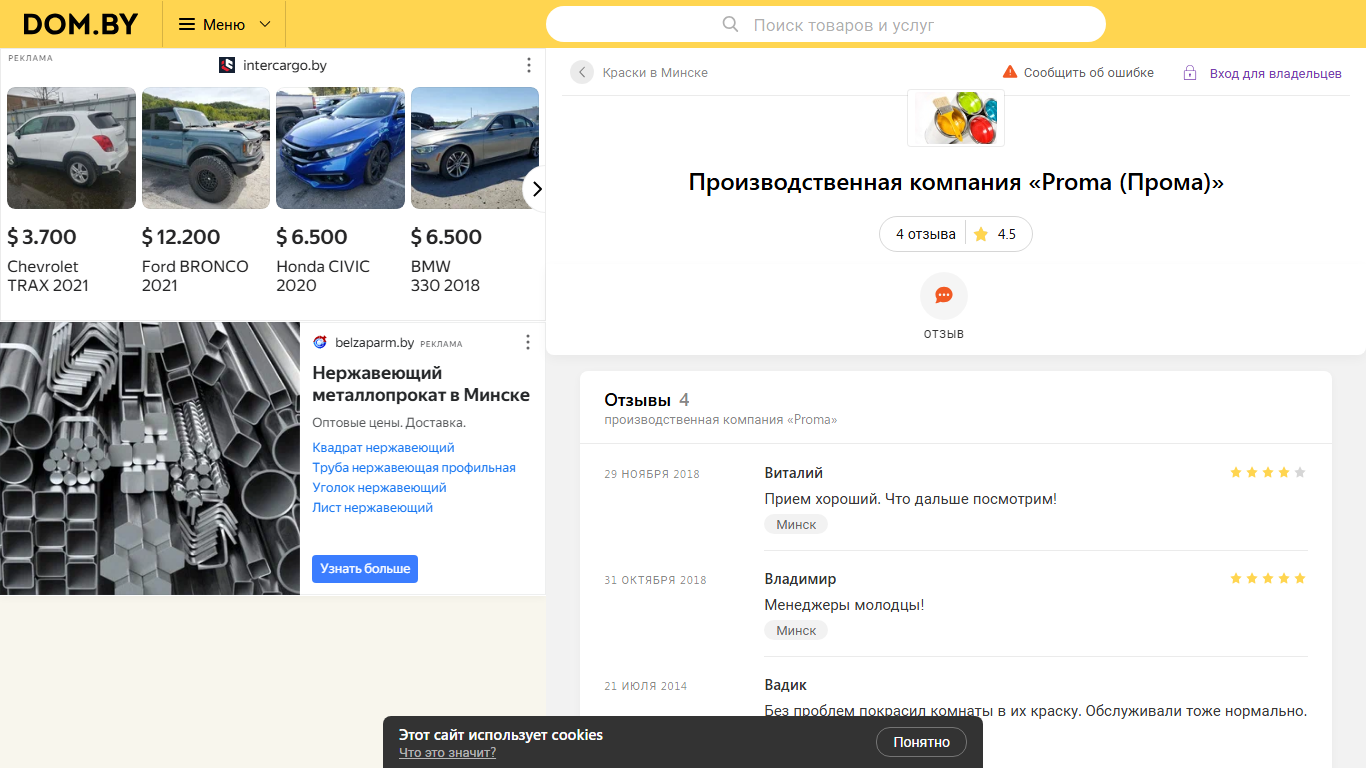Click the orange speech bubble отзыв icon
1366x768 pixels.
[x=944, y=296]
